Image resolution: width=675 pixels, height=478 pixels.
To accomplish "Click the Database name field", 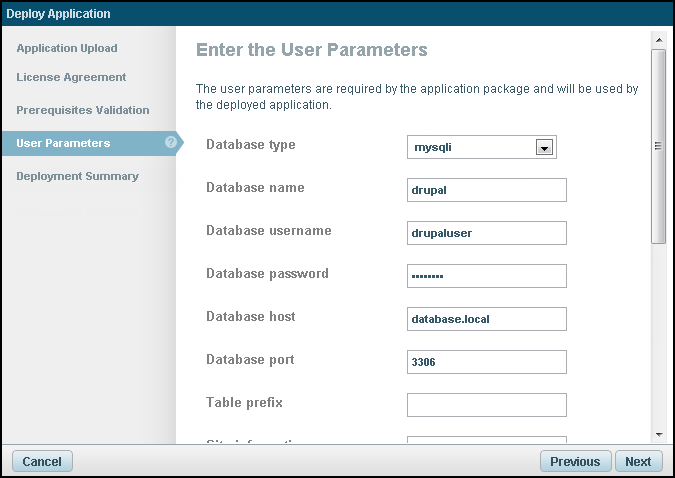I will pyautogui.click(x=486, y=190).
